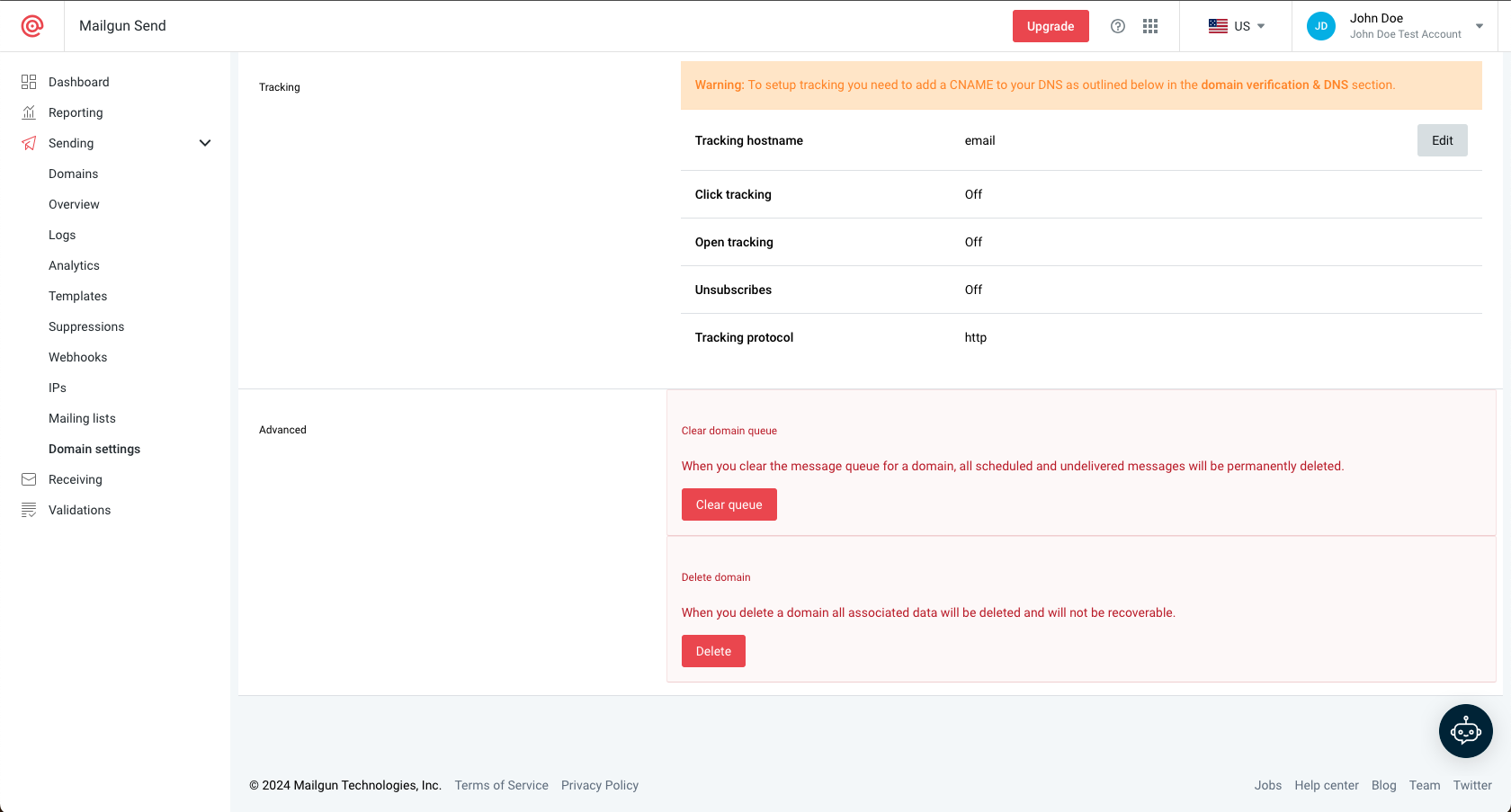The width and height of the screenshot is (1511, 812).
Task: Go to Analytics in sidebar
Action: coord(74,265)
